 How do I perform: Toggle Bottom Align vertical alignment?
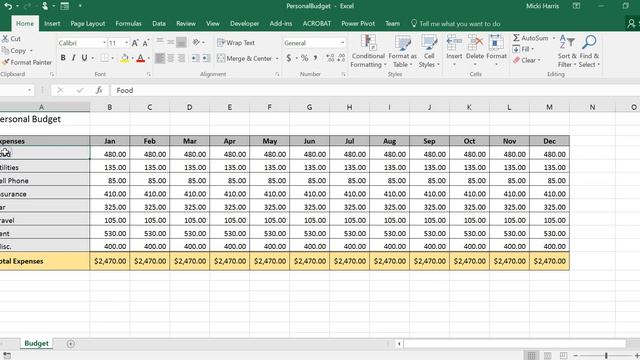[181, 42]
